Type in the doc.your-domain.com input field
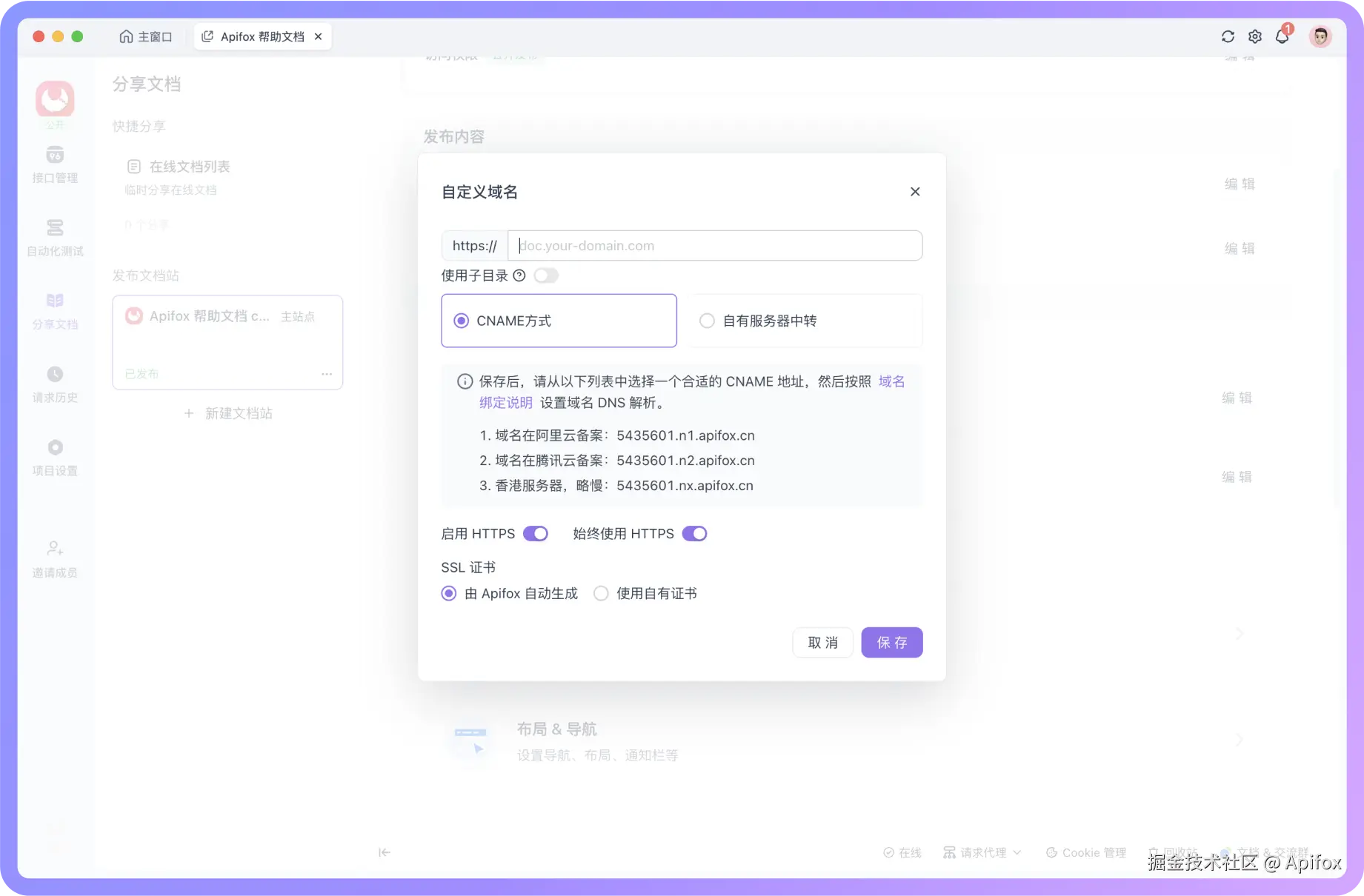 (x=713, y=245)
